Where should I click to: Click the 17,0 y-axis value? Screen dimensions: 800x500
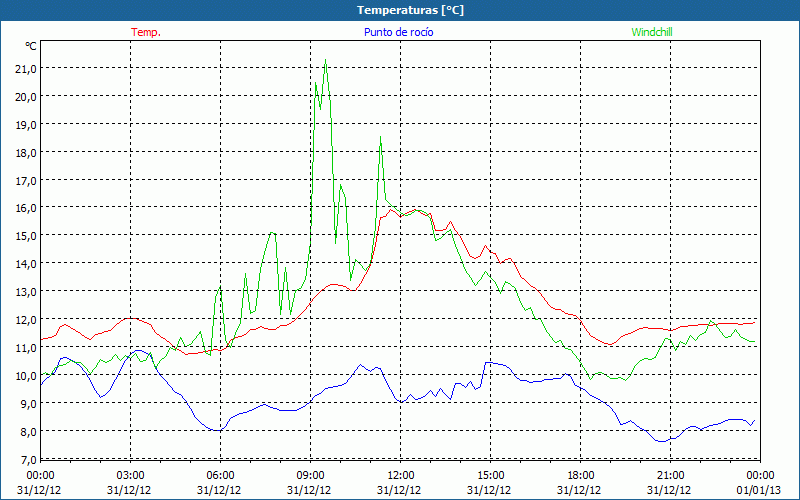click(x=26, y=180)
